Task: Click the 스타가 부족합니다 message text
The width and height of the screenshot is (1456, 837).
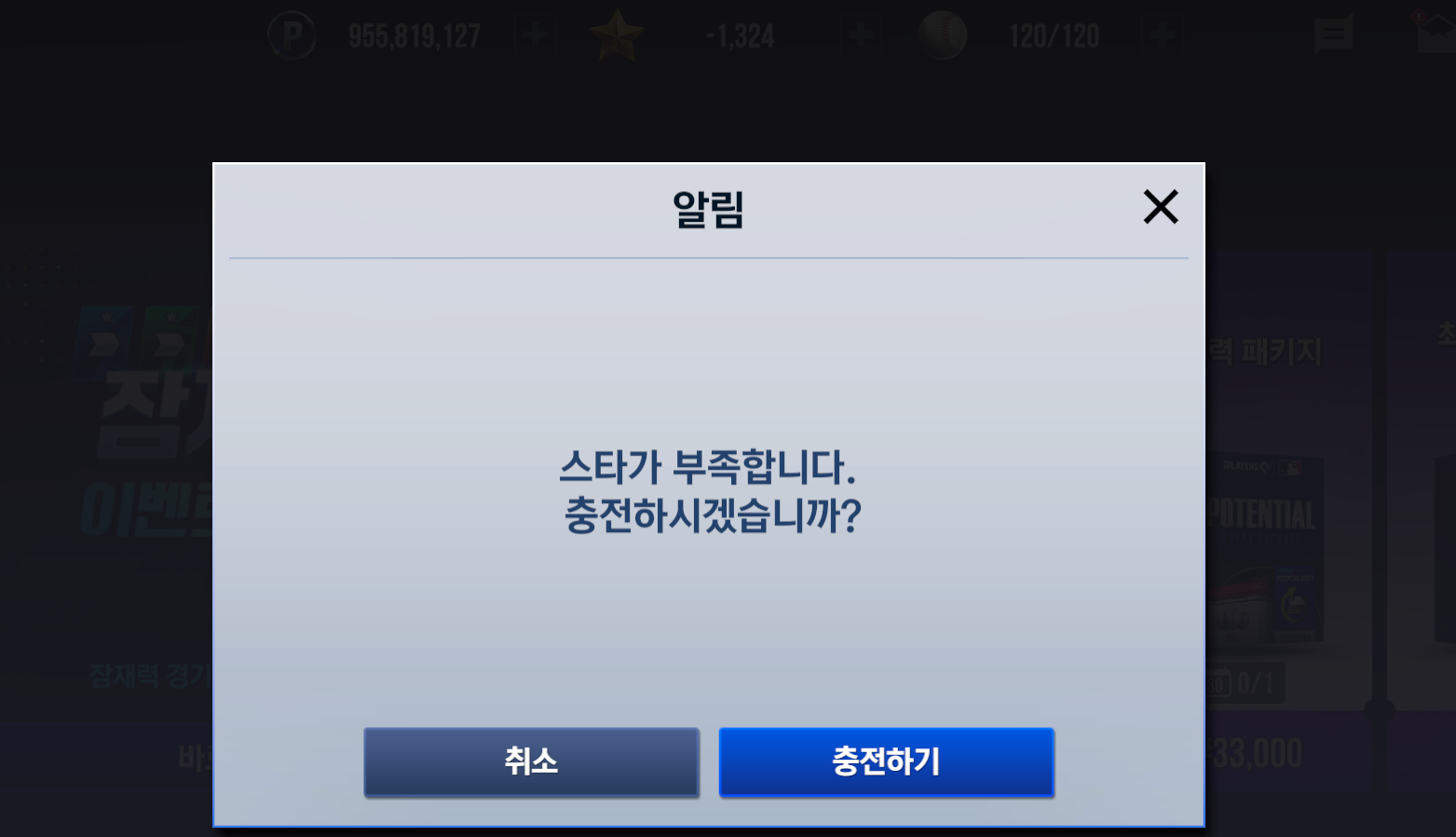Action: pyautogui.click(x=708, y=467)
